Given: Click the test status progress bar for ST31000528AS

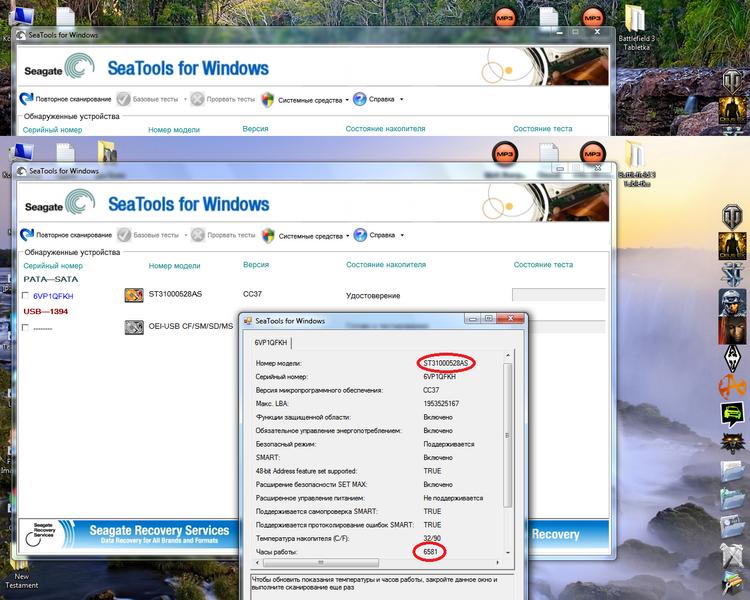Looking at the screenshot, I should (x=559, y=294).
